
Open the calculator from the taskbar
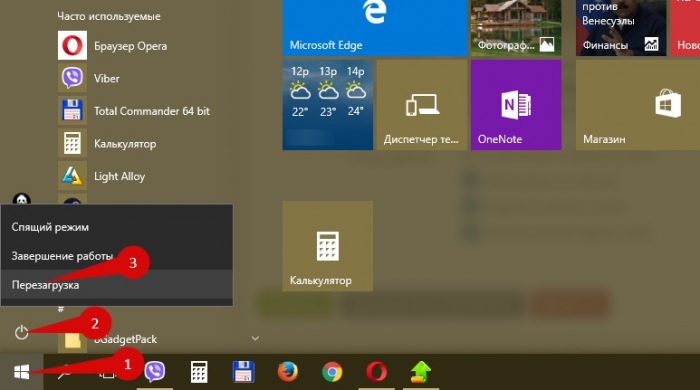point(199,372)
